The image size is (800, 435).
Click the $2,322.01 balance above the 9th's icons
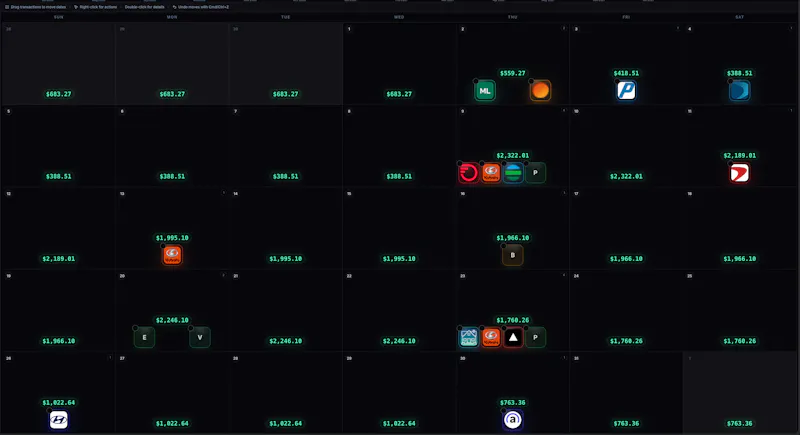(x=513, y=156)
